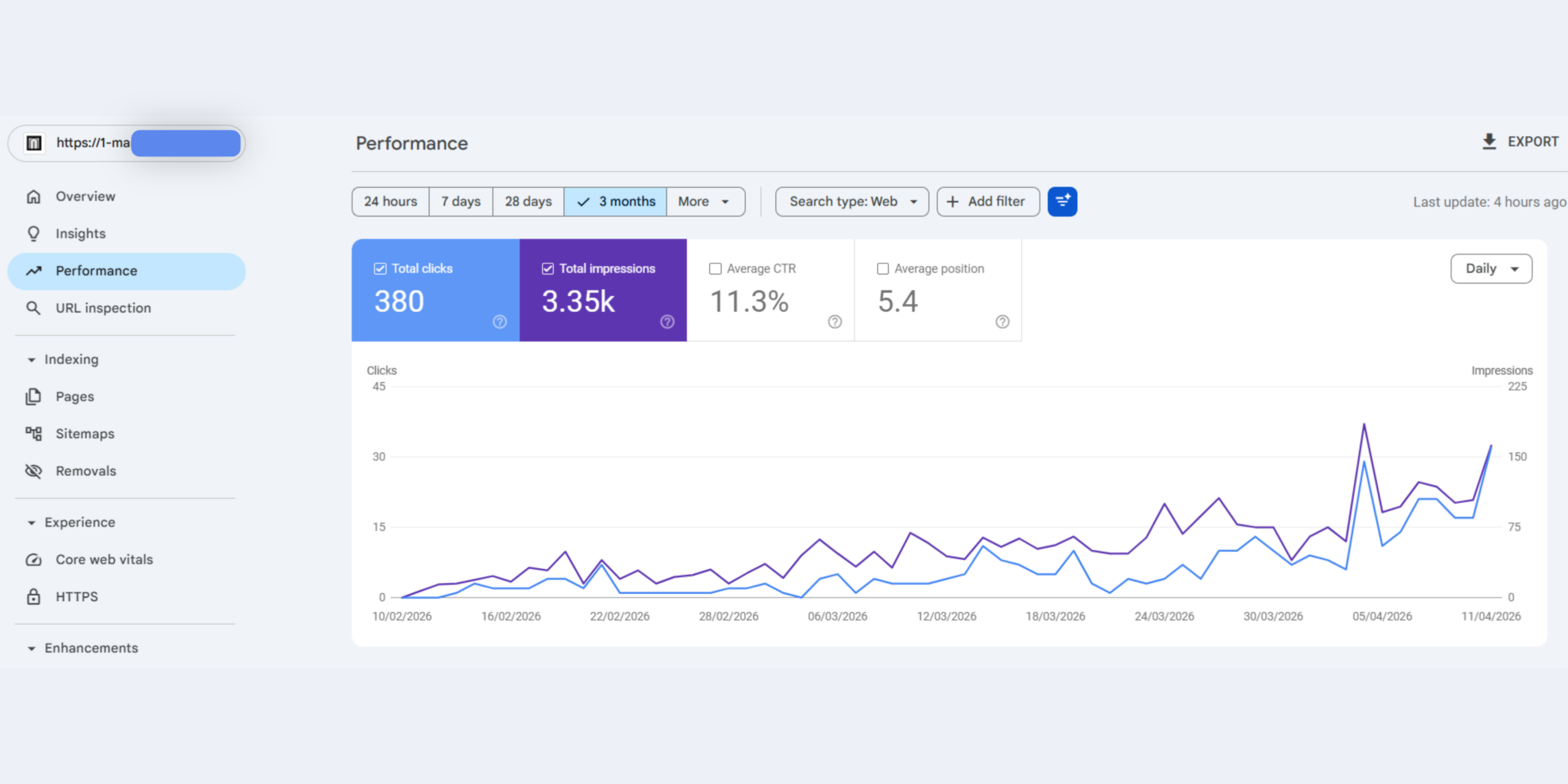The height and width of the screenshot is (784, 1568).
Task: Open the Search type: Web dropdown
Action: 852,202
